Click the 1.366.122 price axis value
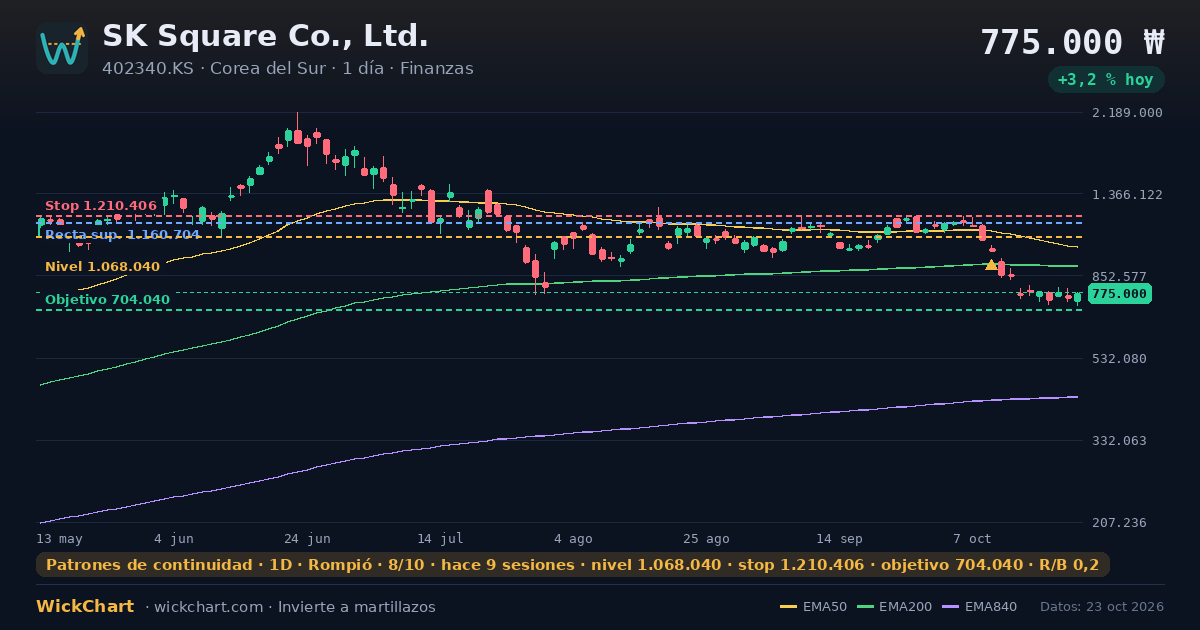The image size is (1200, 630). click(1128, 195)
